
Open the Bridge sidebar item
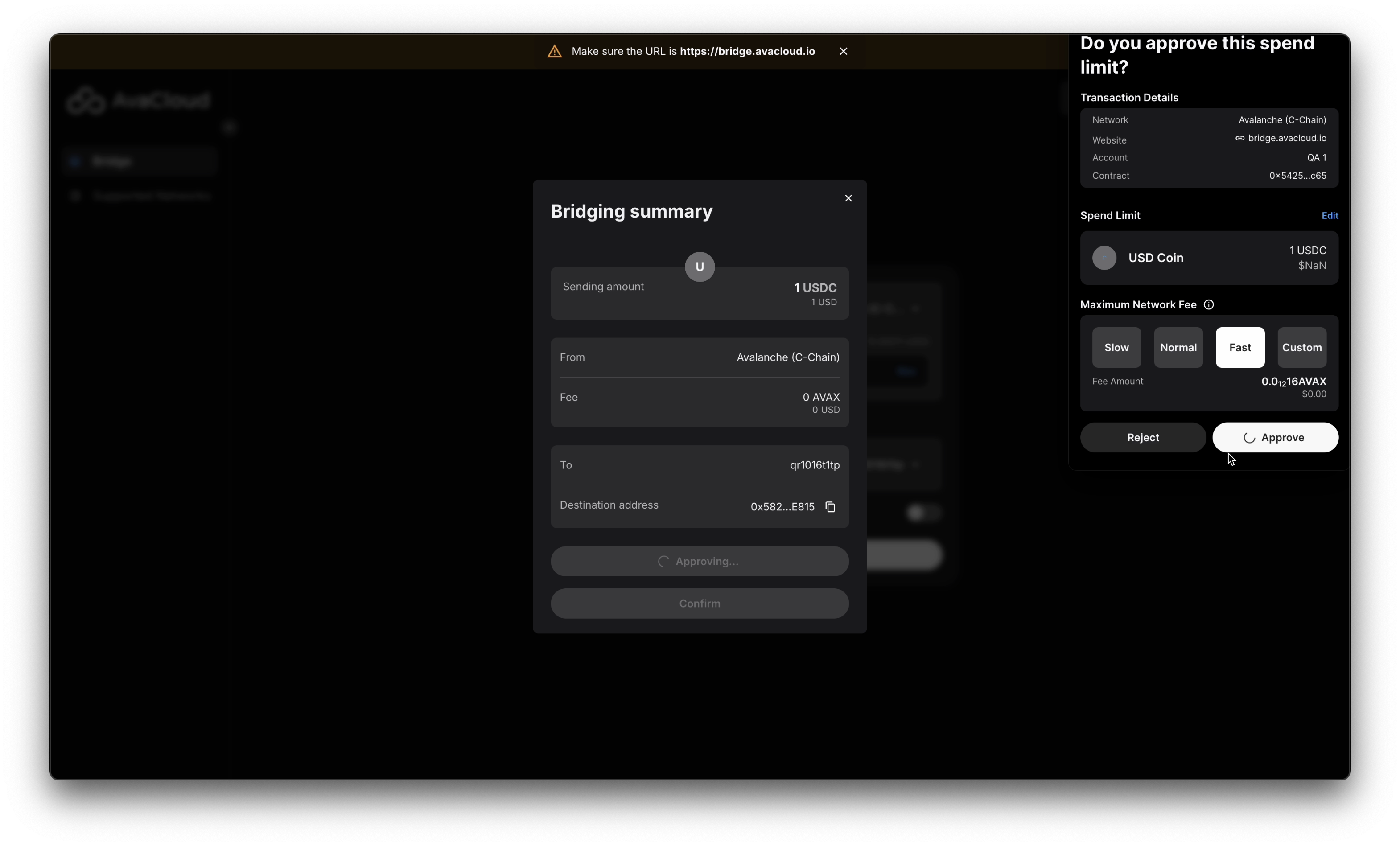click(x=112, y=162)
